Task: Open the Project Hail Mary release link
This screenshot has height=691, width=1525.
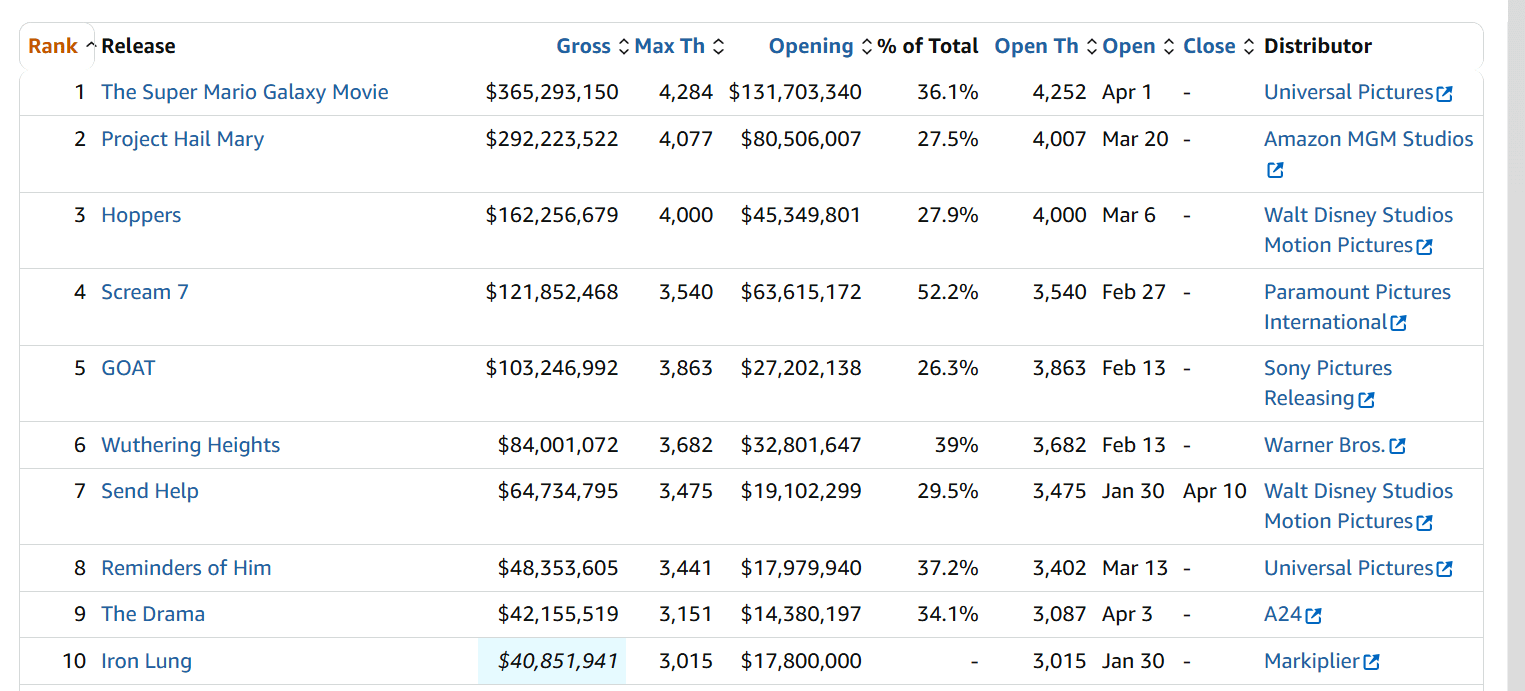Action: (x=182, y=139)
